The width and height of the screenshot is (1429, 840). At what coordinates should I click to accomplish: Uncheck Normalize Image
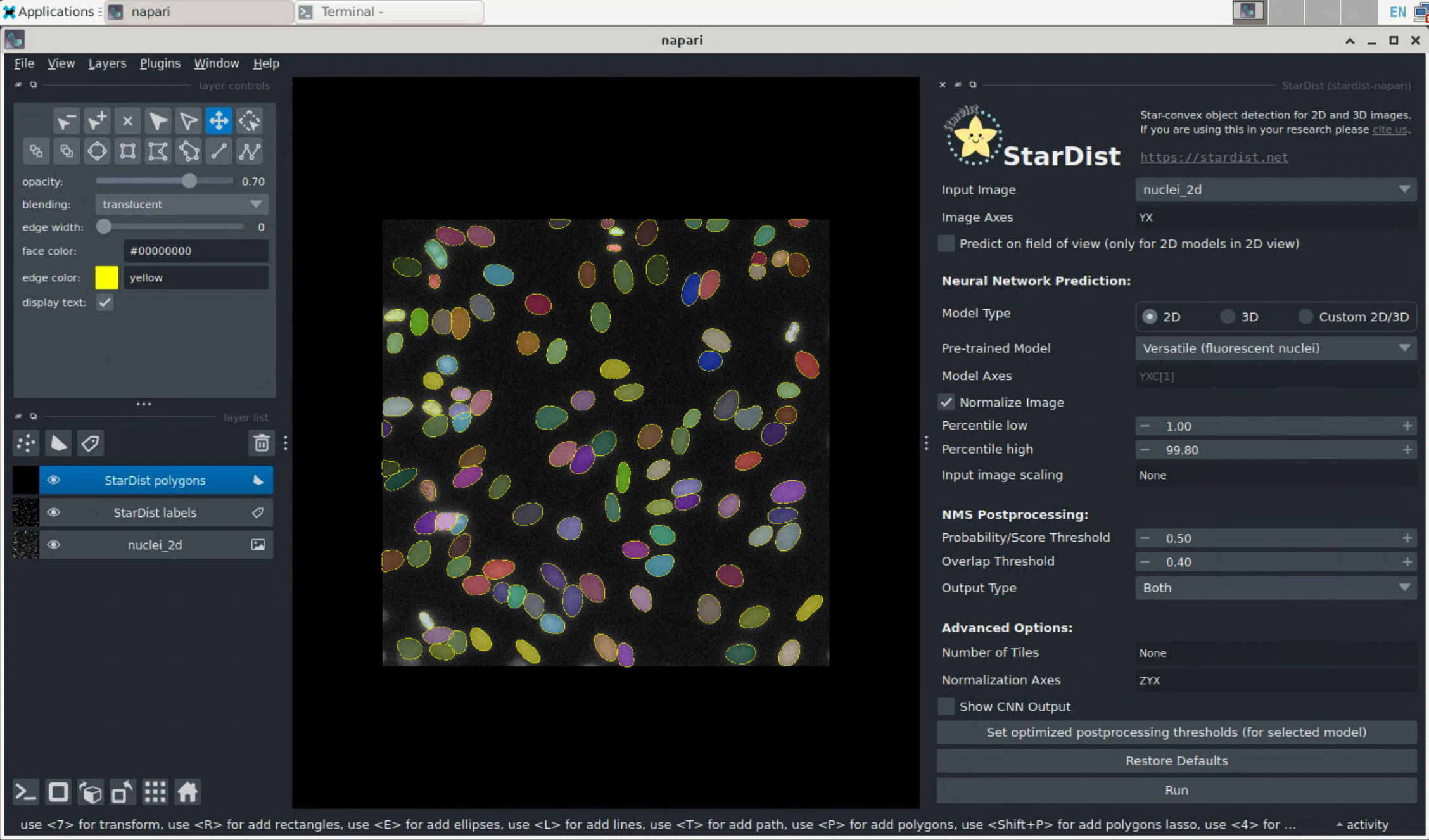(946, 402)
